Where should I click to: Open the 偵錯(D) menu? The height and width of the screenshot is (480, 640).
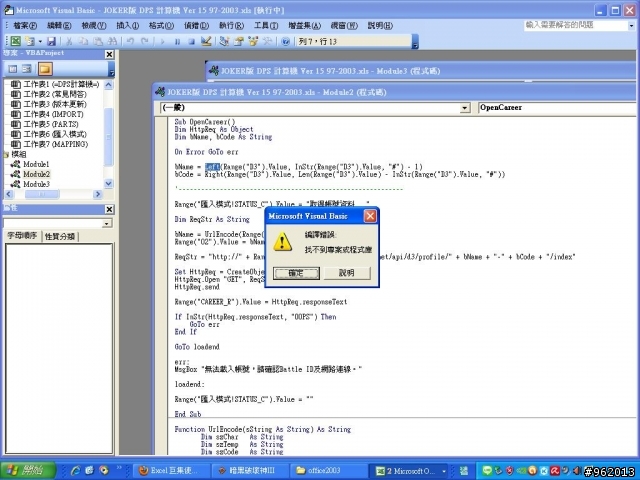click(196, 26)
